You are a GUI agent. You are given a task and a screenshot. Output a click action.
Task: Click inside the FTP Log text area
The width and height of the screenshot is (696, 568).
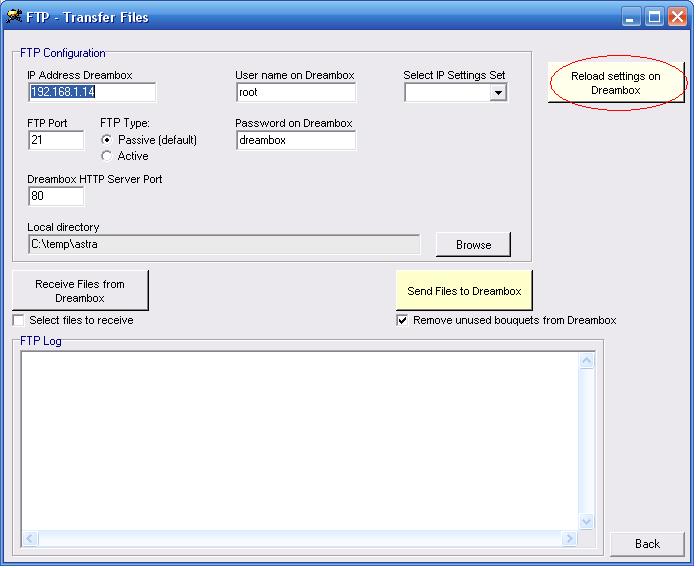point(300,441)
